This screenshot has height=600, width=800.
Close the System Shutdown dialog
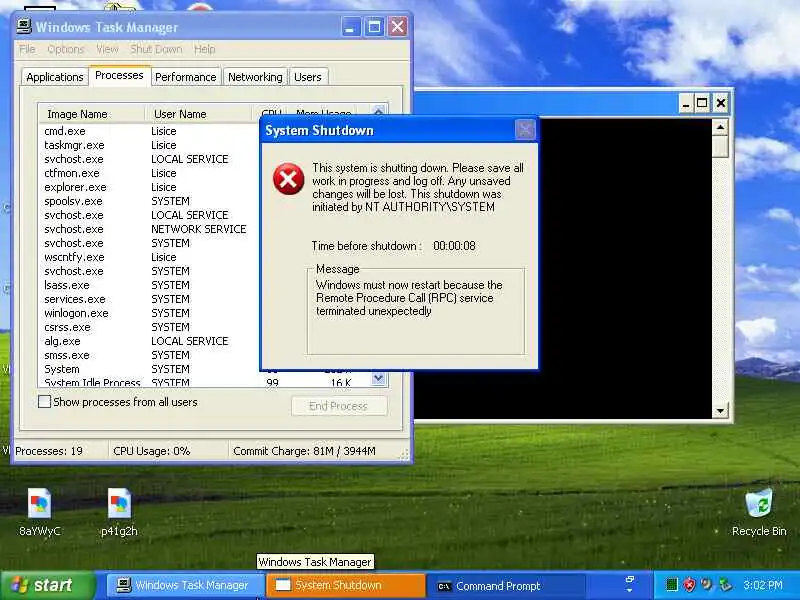click(x=525, y=130)
